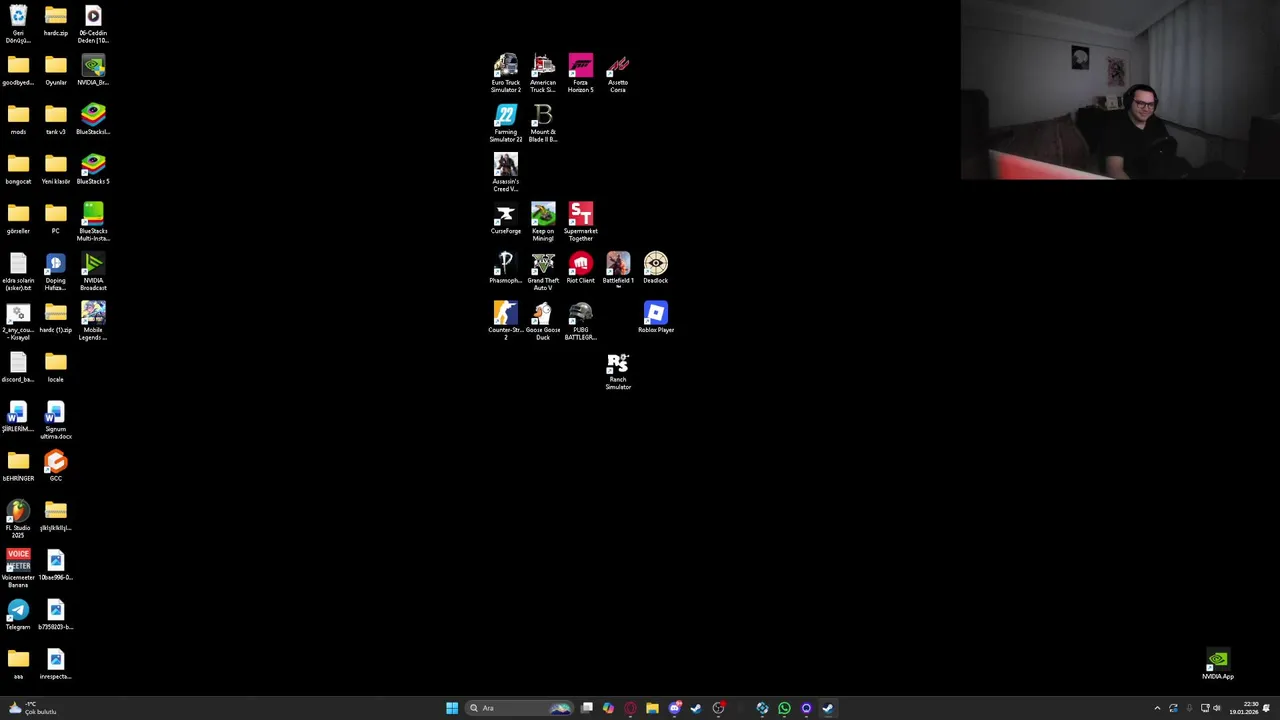Open the Opera browser taskbar icon

630,708
